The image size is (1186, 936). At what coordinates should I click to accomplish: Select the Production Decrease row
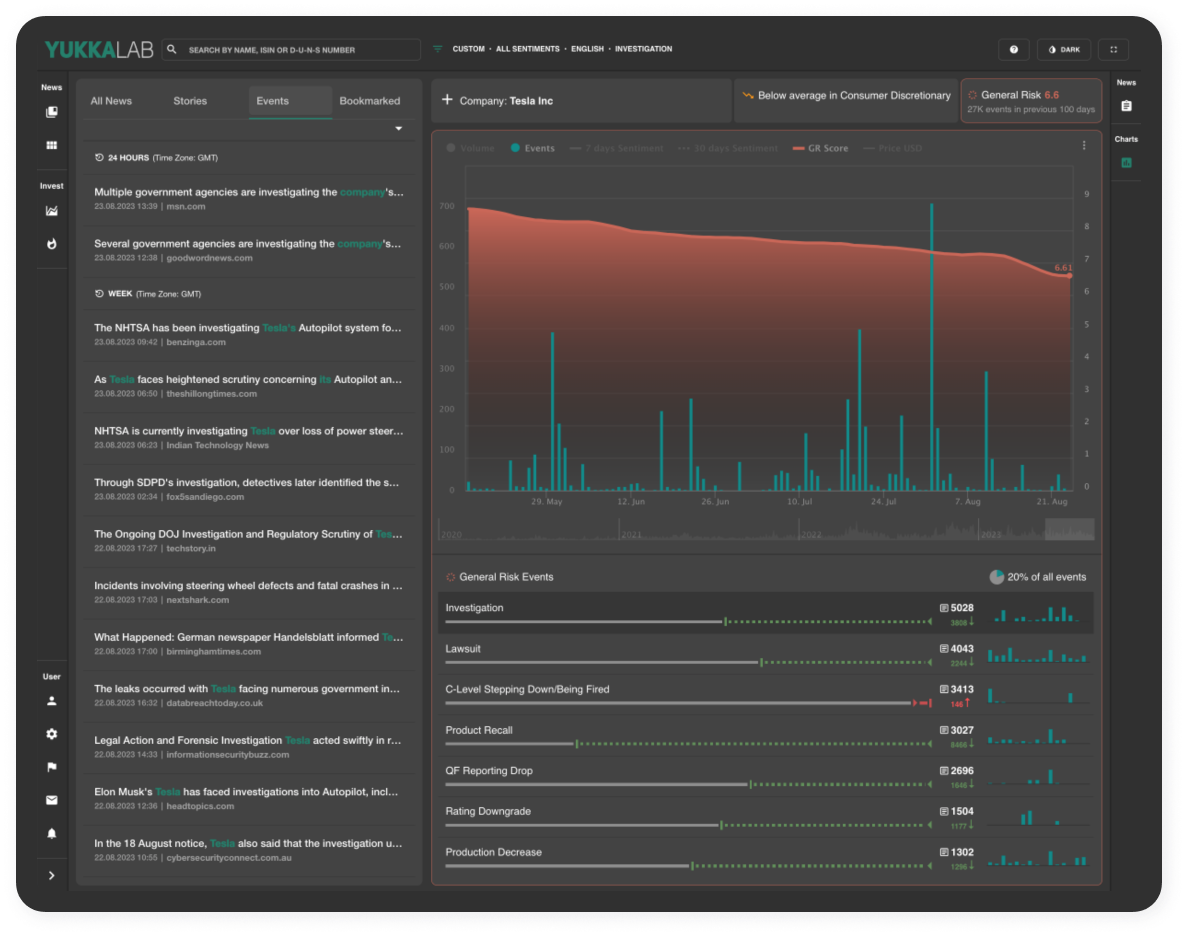pos(765,859)
